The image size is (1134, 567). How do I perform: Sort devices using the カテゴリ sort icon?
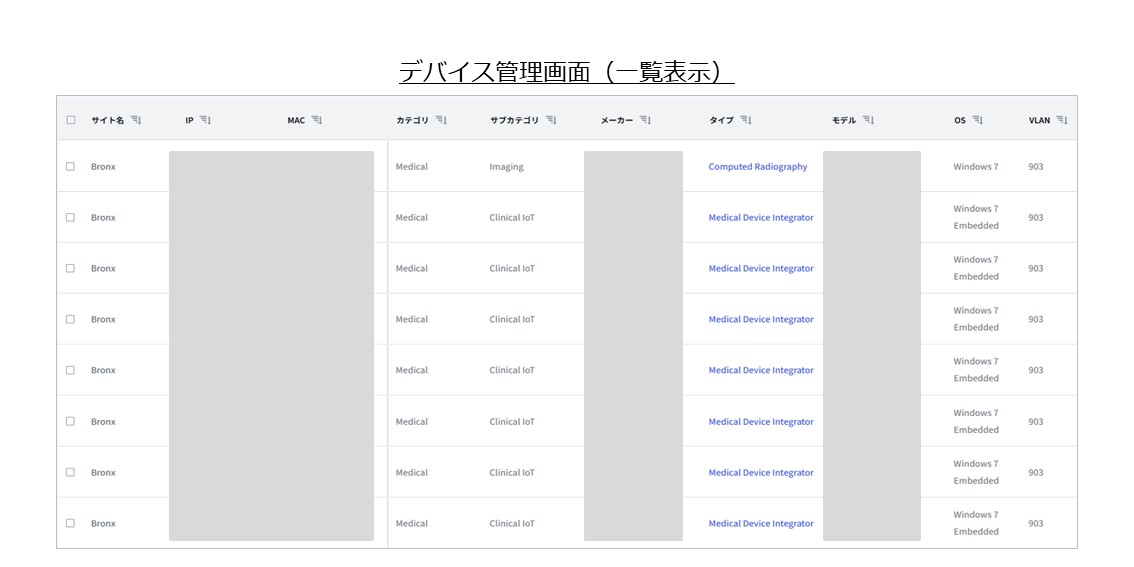pos(441,120)
